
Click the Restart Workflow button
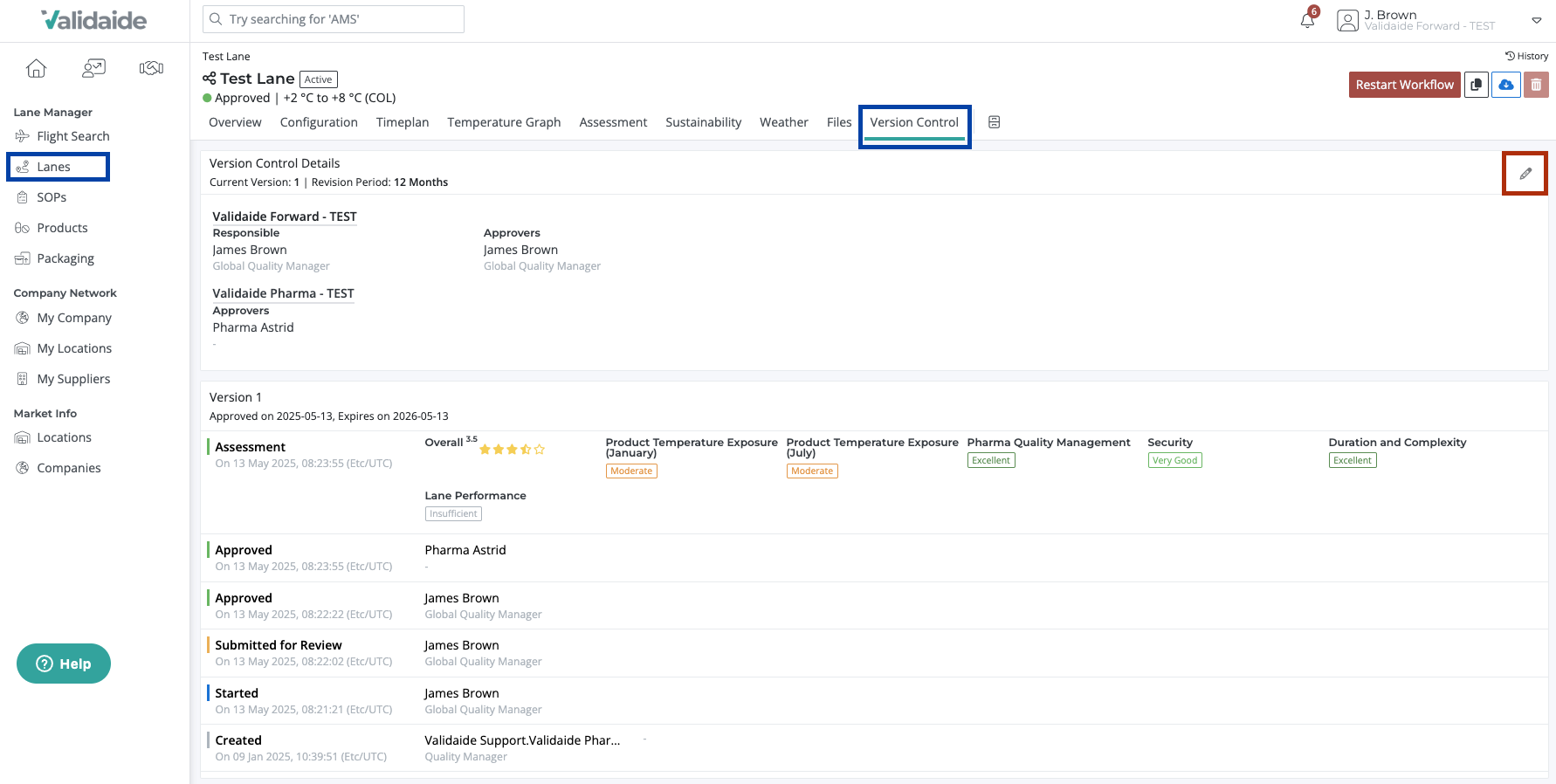click(x=1404, y=85)
